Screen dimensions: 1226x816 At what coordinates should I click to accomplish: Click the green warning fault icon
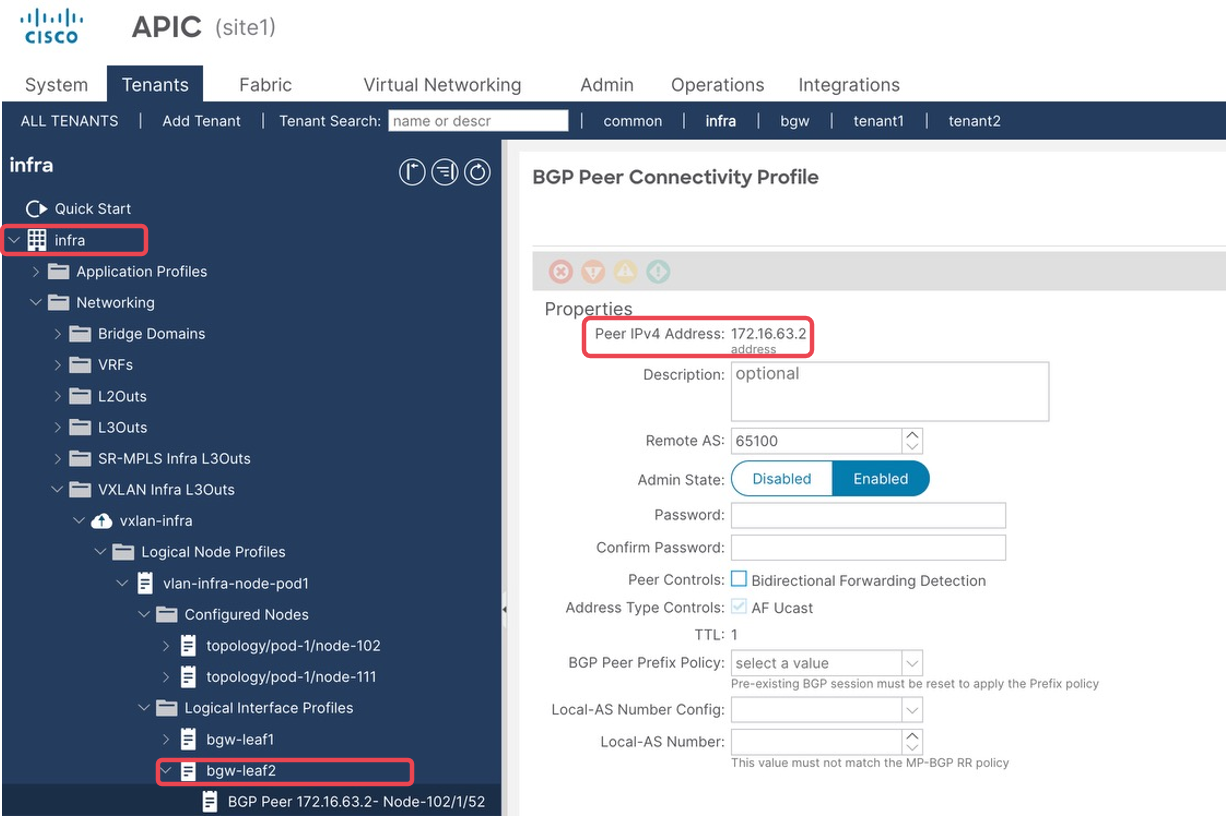pos(657,271)
